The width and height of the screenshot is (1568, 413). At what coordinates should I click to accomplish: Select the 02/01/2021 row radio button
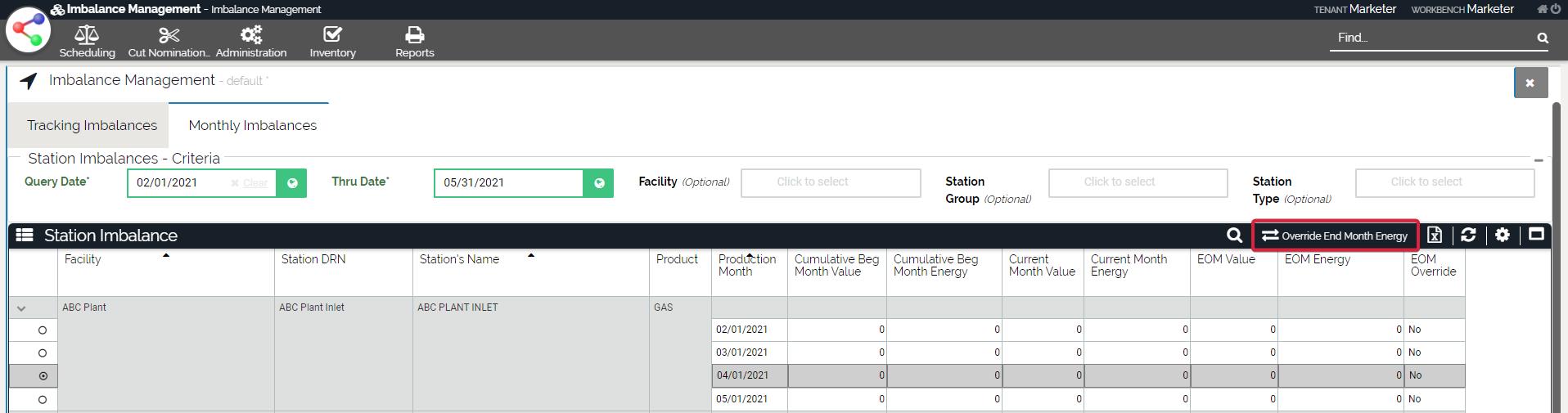[x=43, y=330]
